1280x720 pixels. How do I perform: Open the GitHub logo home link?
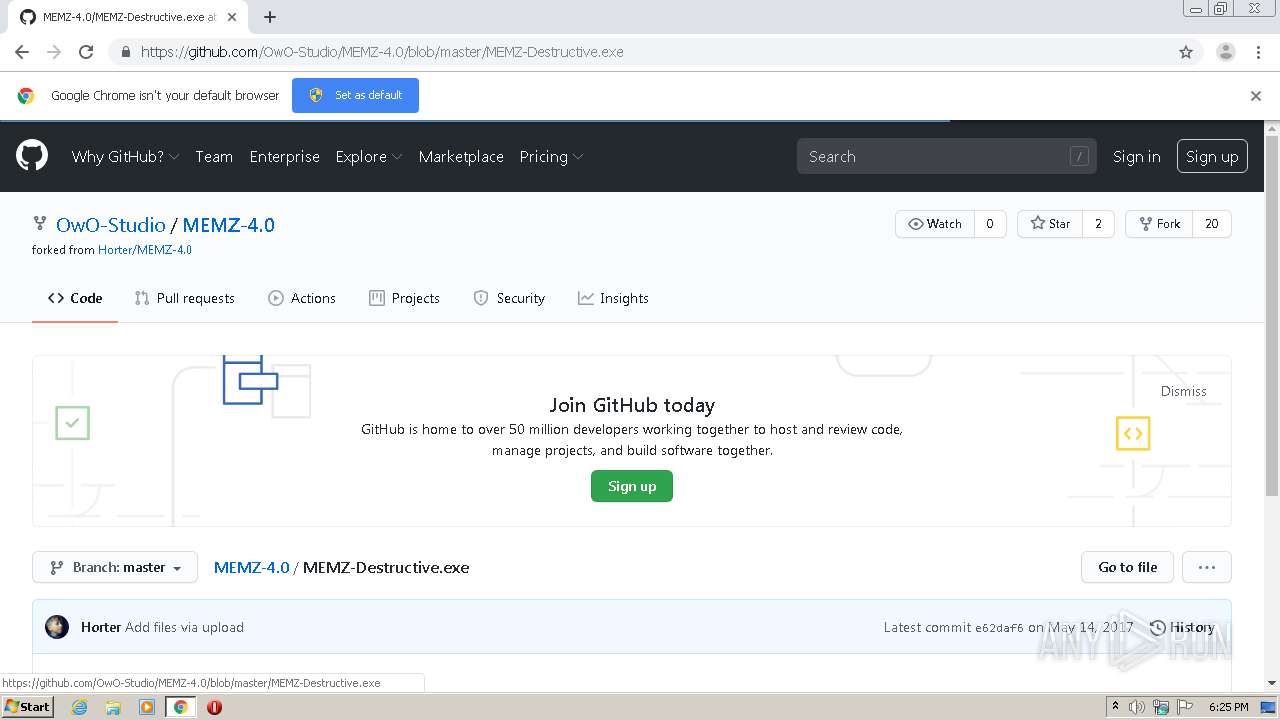[32, 156]
